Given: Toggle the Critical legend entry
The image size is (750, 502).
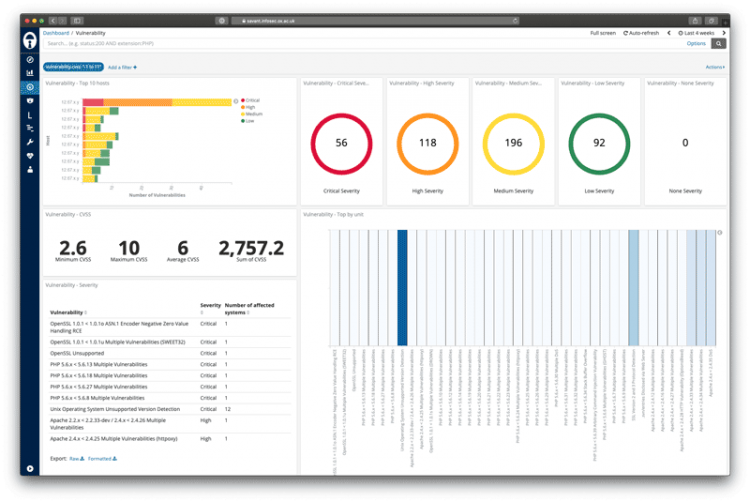Looking at the screenshot, I should point(250,100).
